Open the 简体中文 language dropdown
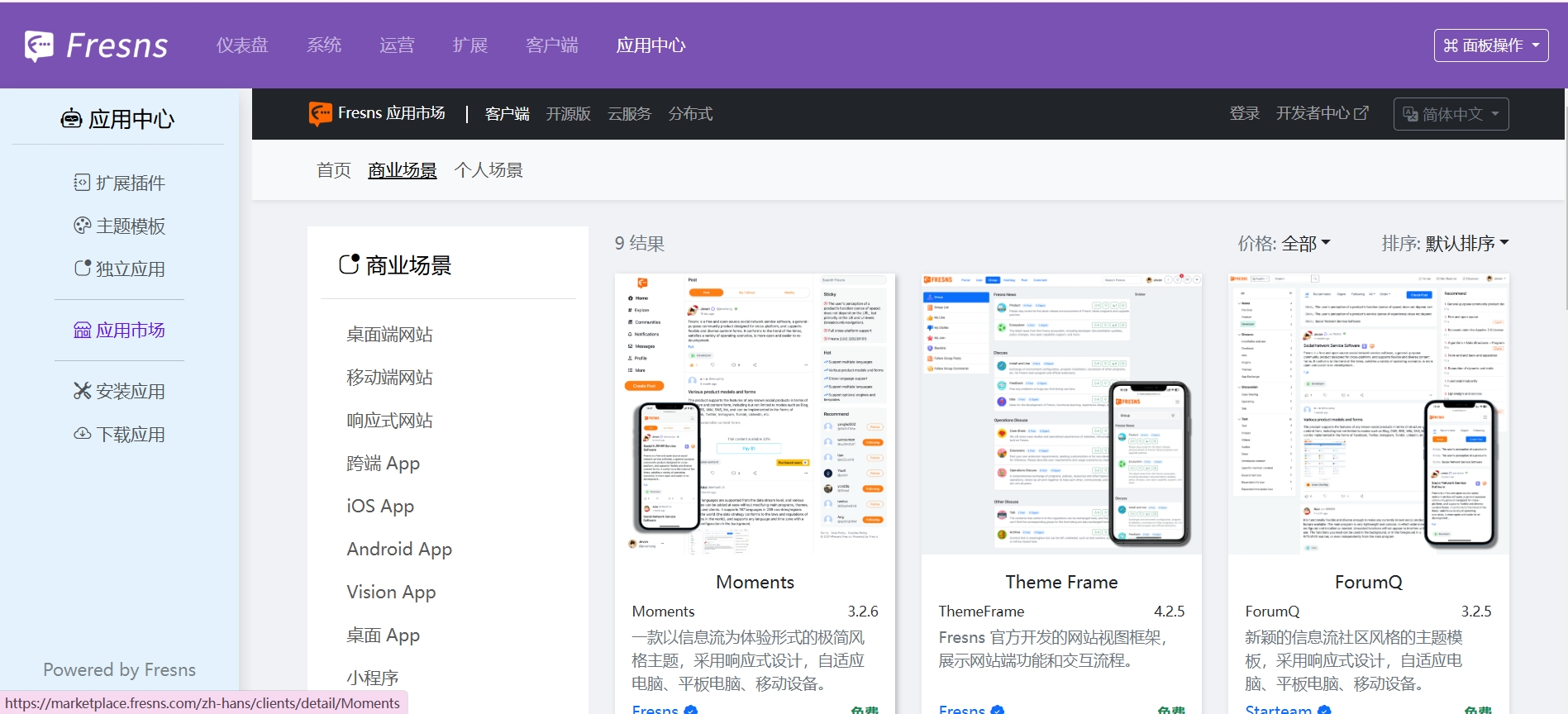1568x714 pixels. click(1451, 114)
